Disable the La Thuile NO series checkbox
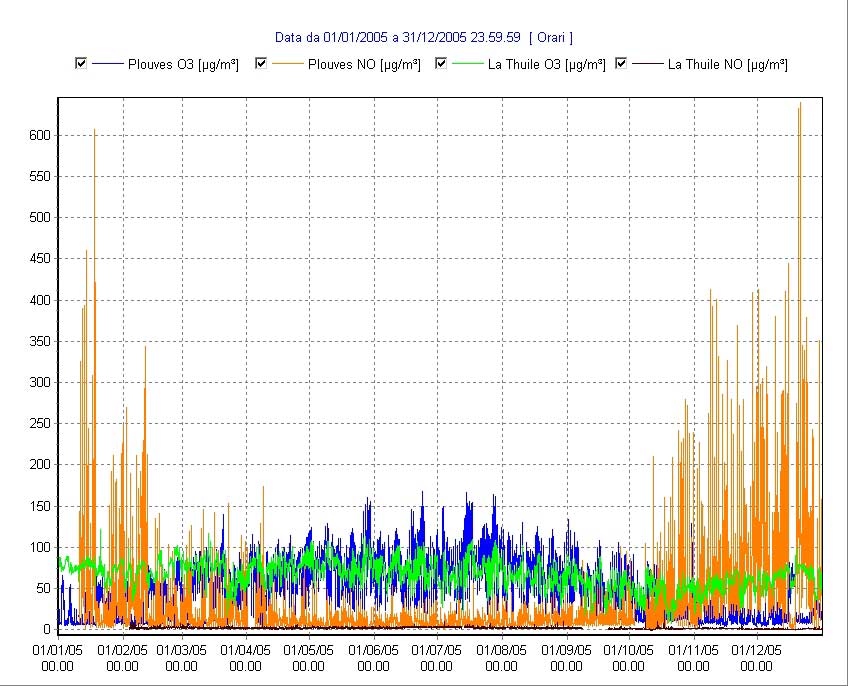The width and height of the screenshot is (848, 686). [x=621, y=63]
